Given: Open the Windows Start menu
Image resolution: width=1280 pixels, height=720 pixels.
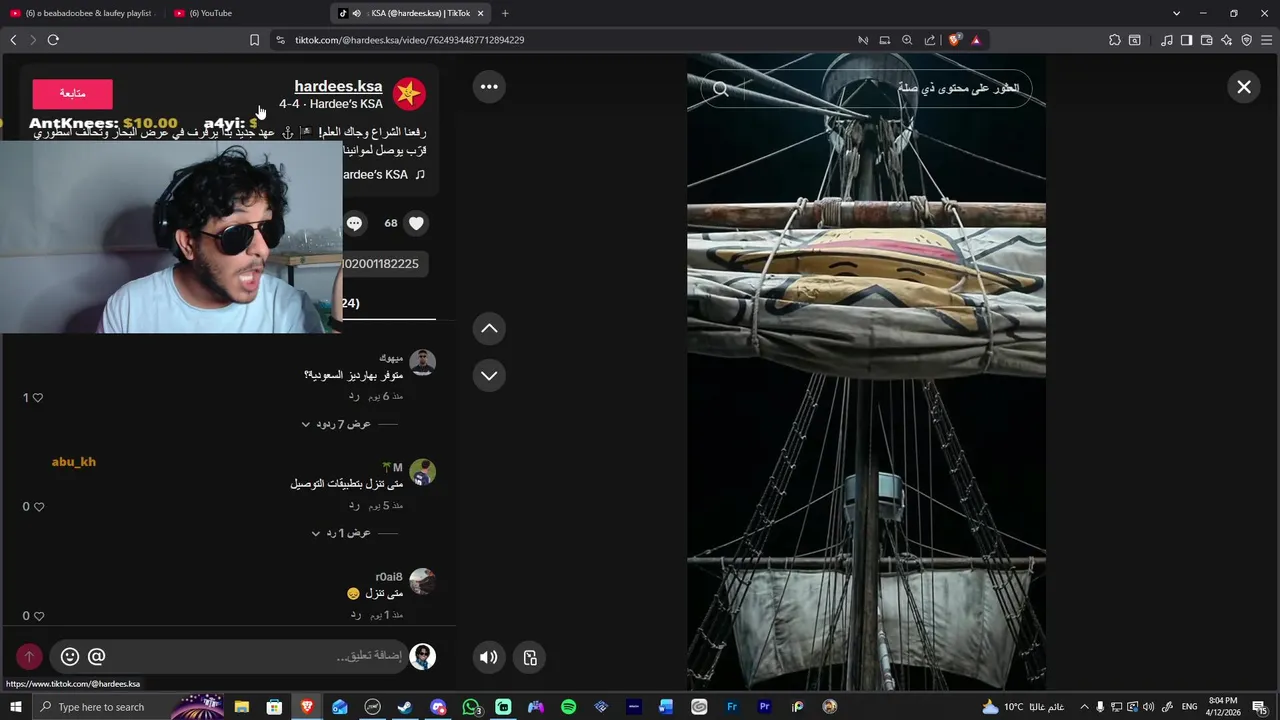Looking at the screenshot, I should 15,707.
